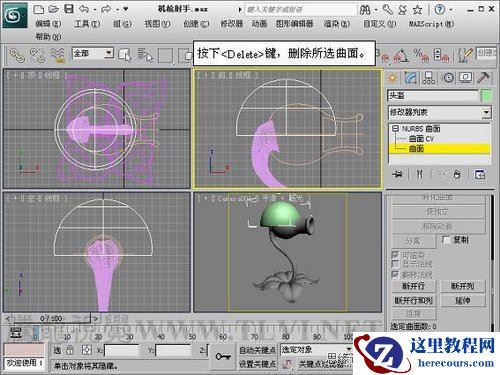This screenshot has height=375, width=500.
Task: Click the Extend button
Action: (463, 301)
